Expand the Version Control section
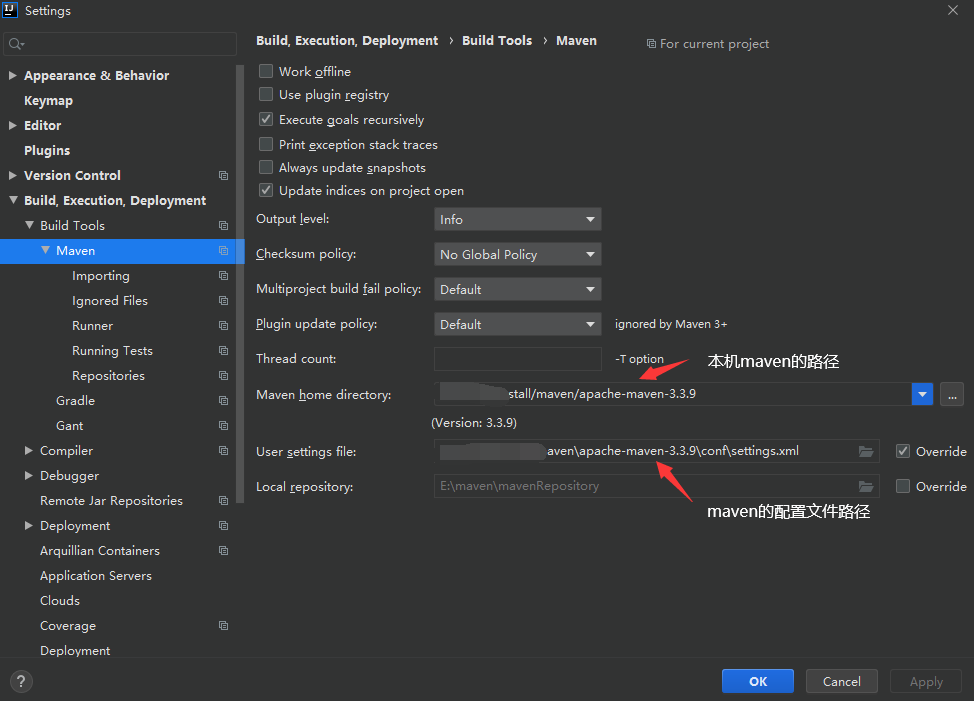The image size is (974, 701). pyautogui.click(x=12, y=176)
